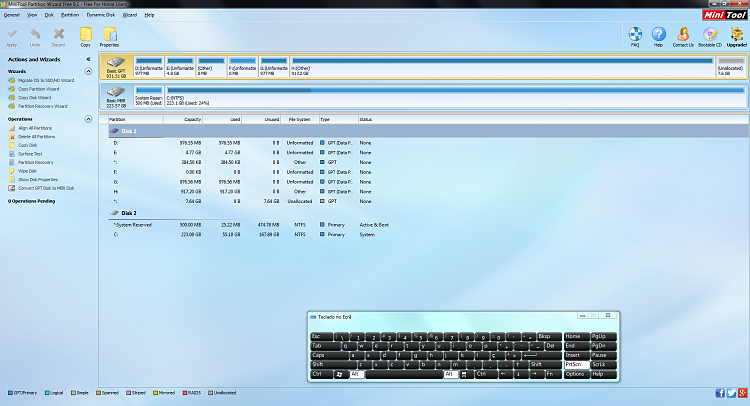Select the Basic GPT 931.51 GB disk icon
The height and width of the screenshot is (406, 750).
coord(116,66)
